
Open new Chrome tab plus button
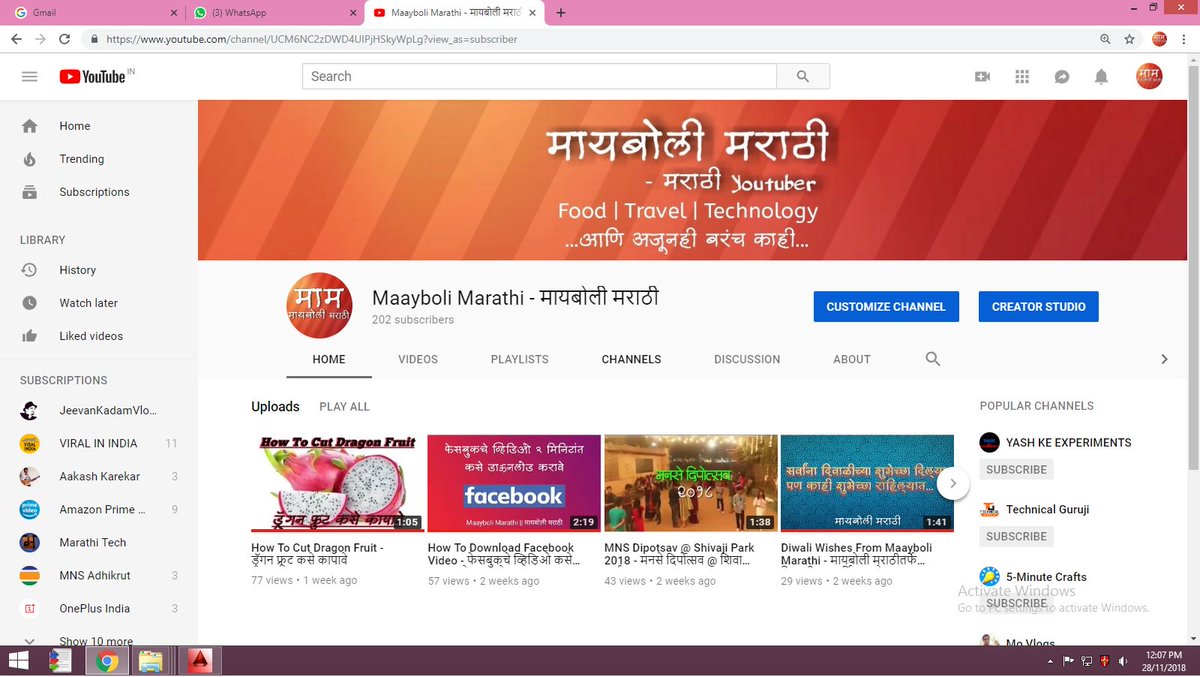click(x=561, y=13)
